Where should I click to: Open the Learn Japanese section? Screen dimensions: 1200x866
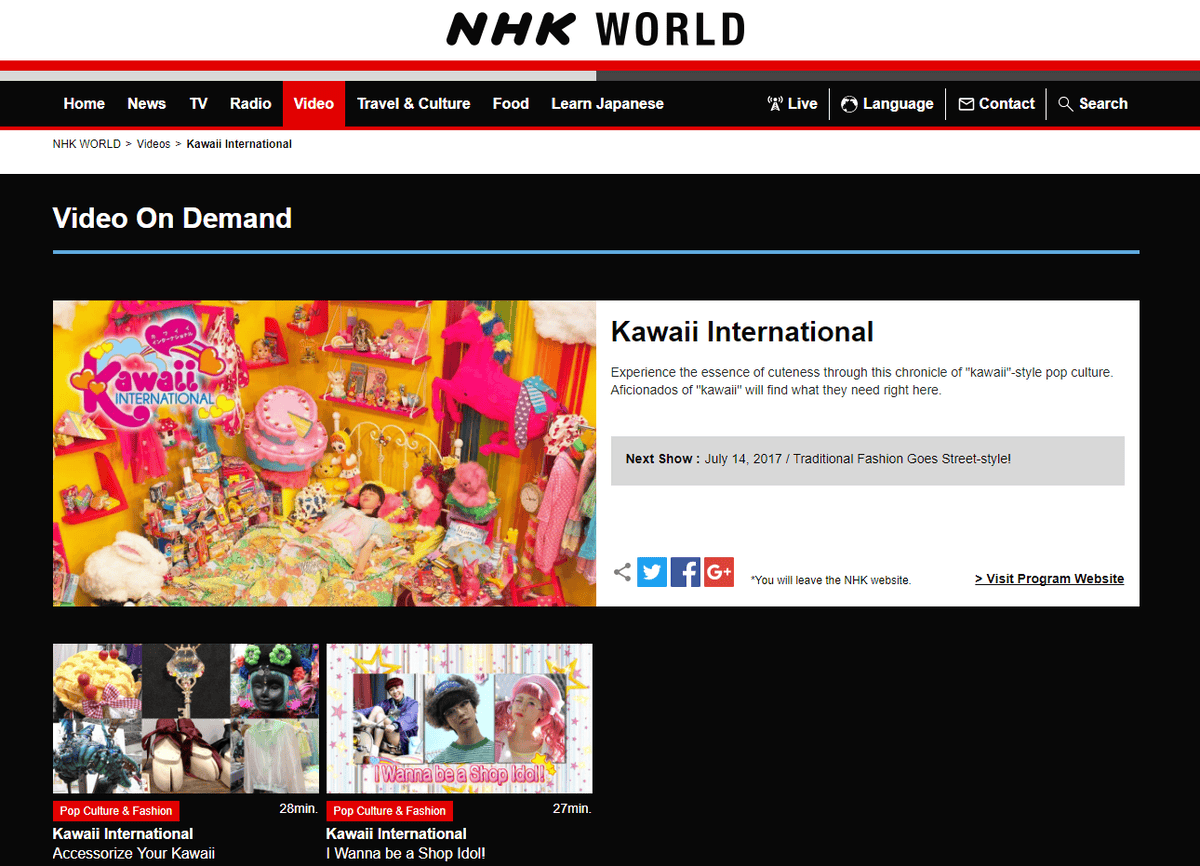608,104
